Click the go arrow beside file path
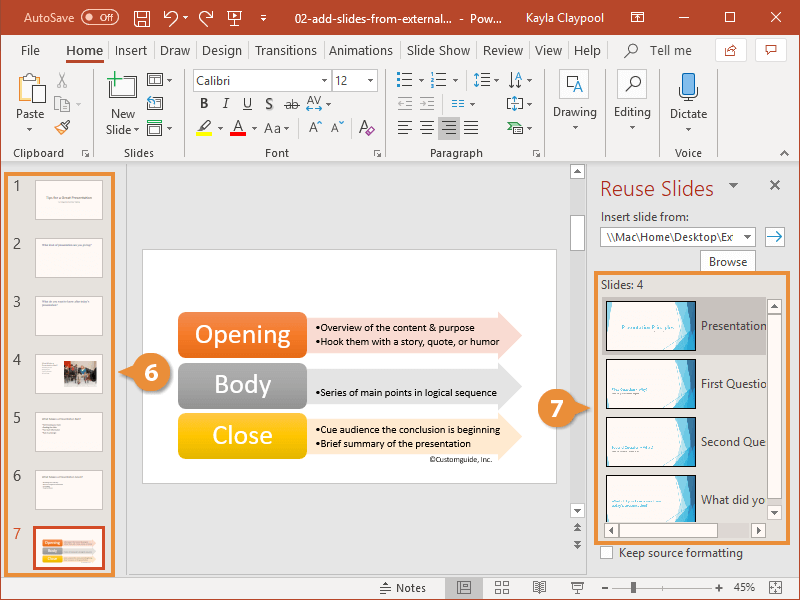 point(774,236)
